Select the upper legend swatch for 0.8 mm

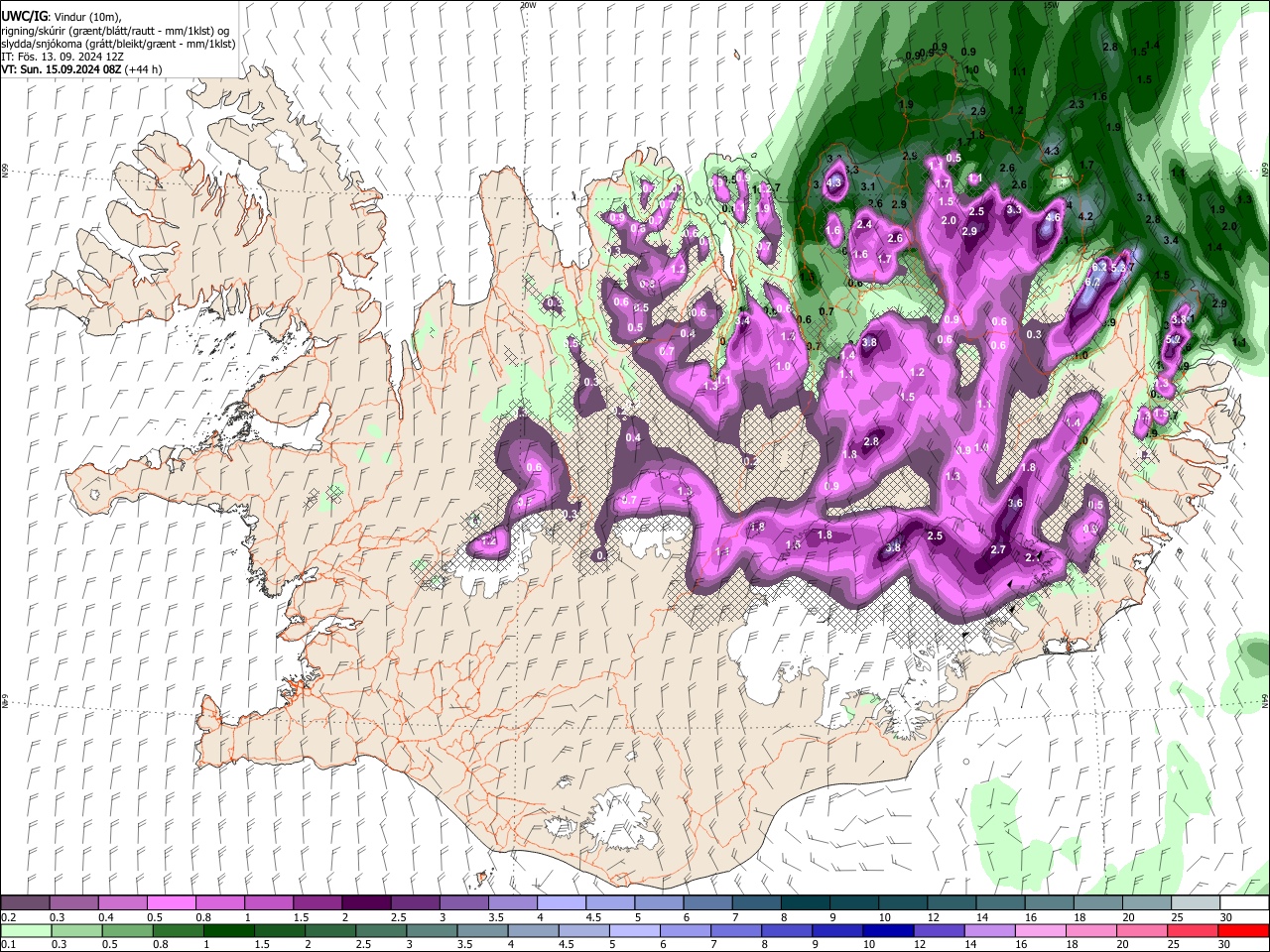click(x=219, y=903)
